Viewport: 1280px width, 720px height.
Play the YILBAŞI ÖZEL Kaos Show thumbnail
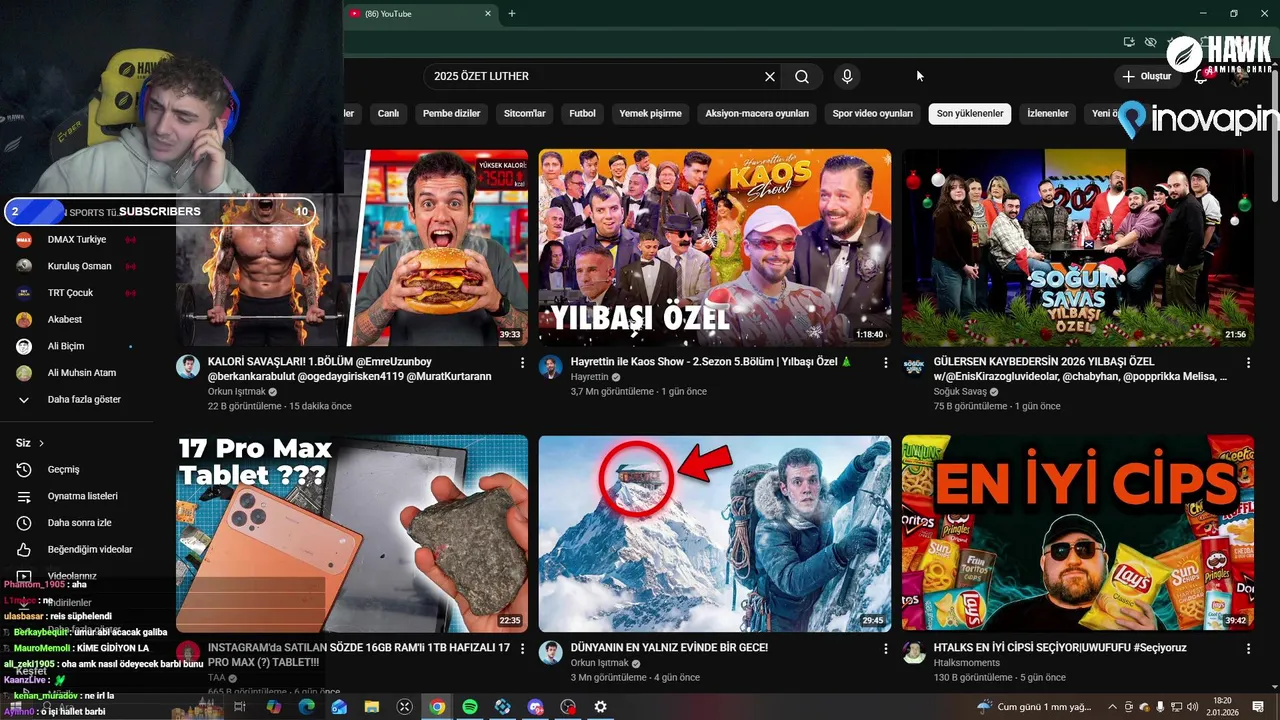[x=715, y=247]
